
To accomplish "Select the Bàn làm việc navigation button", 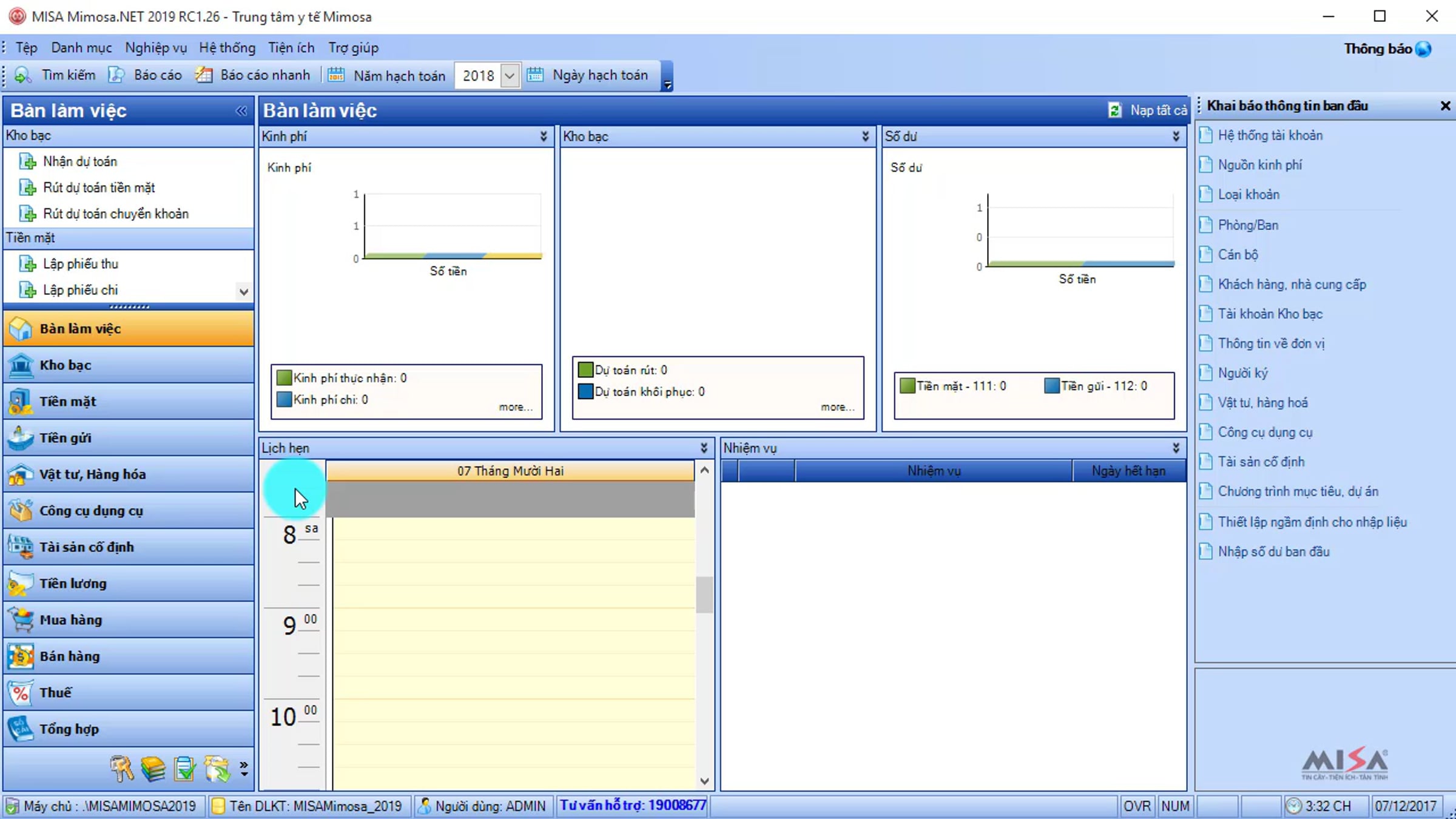I will click(x=129, y=329).
